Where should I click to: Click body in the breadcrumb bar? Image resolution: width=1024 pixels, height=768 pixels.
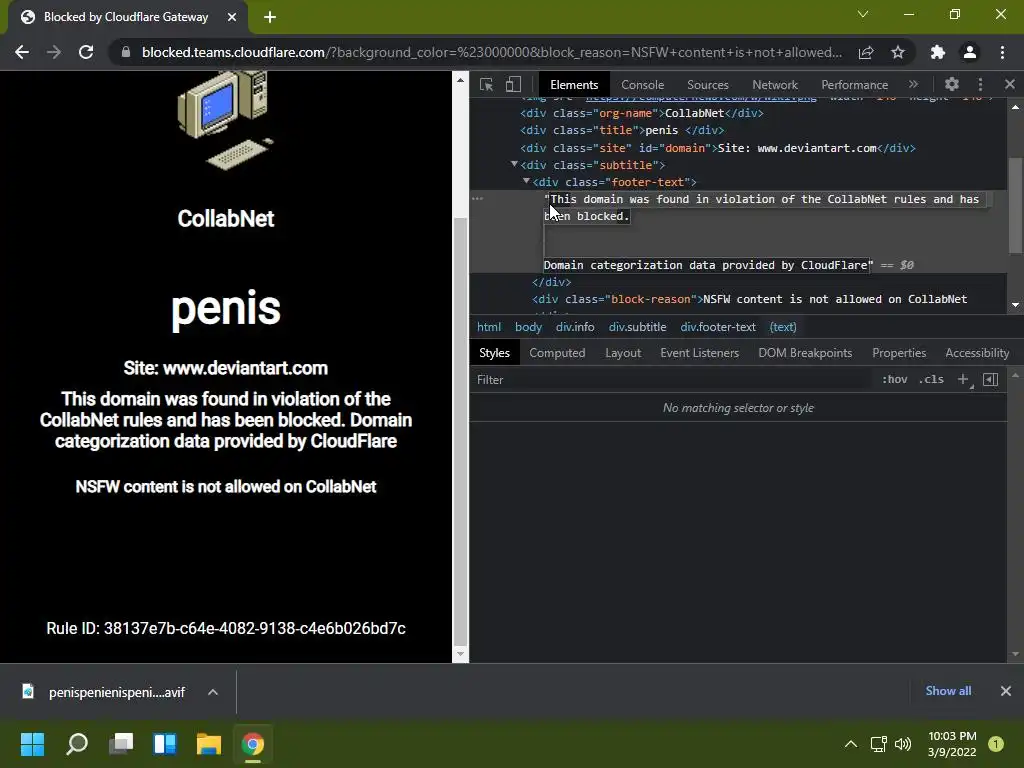tap(528, 327)
